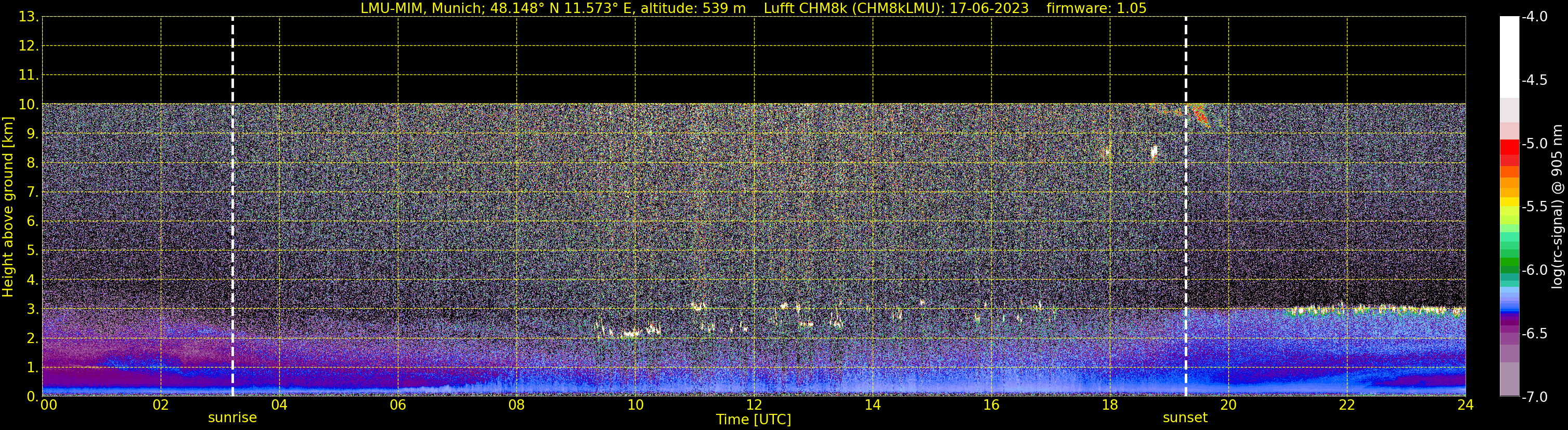The height and width of the screenshot is (430, 1568).
Task: Click the height axis tick label '8.'
Action: point(32,163)
